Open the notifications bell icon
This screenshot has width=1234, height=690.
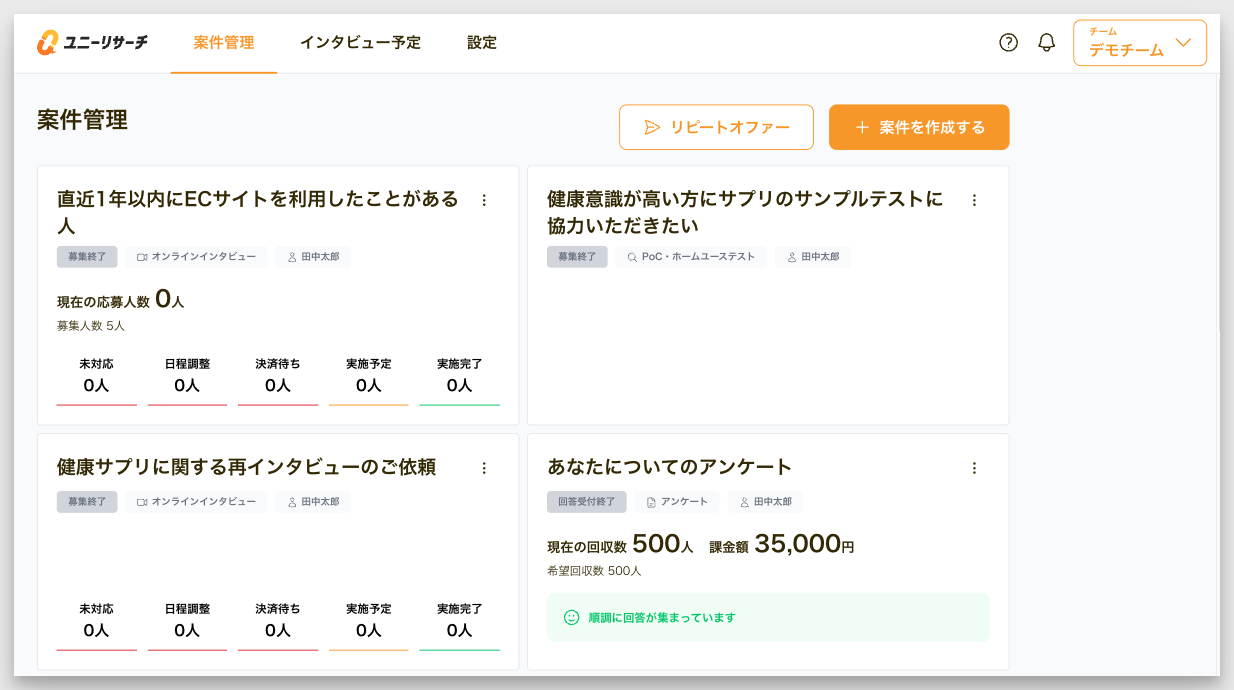pyautogui.click(x=1047, y=43)
